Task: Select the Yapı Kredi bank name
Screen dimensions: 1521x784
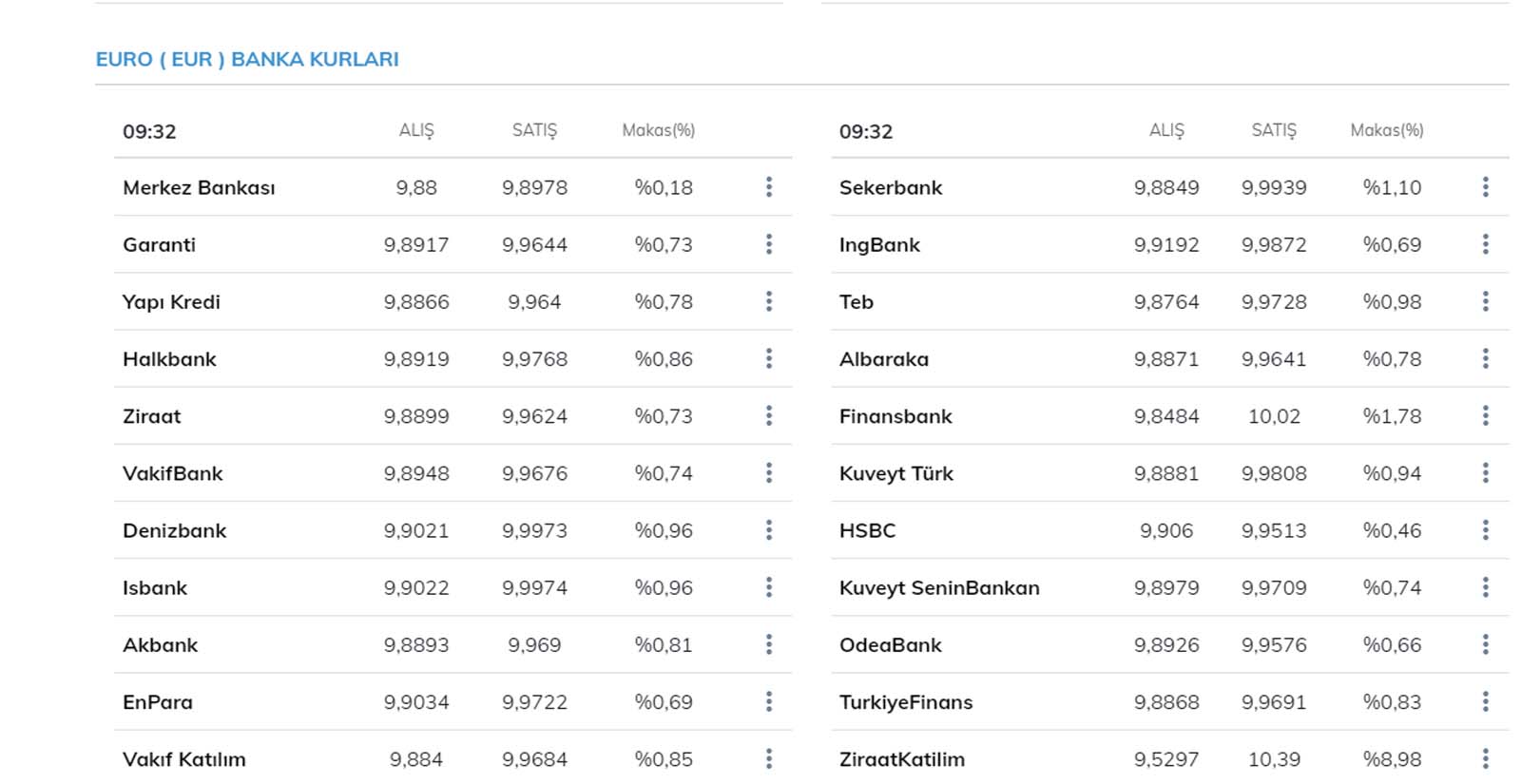Action: pyautogui.click(x=171, y=302)
